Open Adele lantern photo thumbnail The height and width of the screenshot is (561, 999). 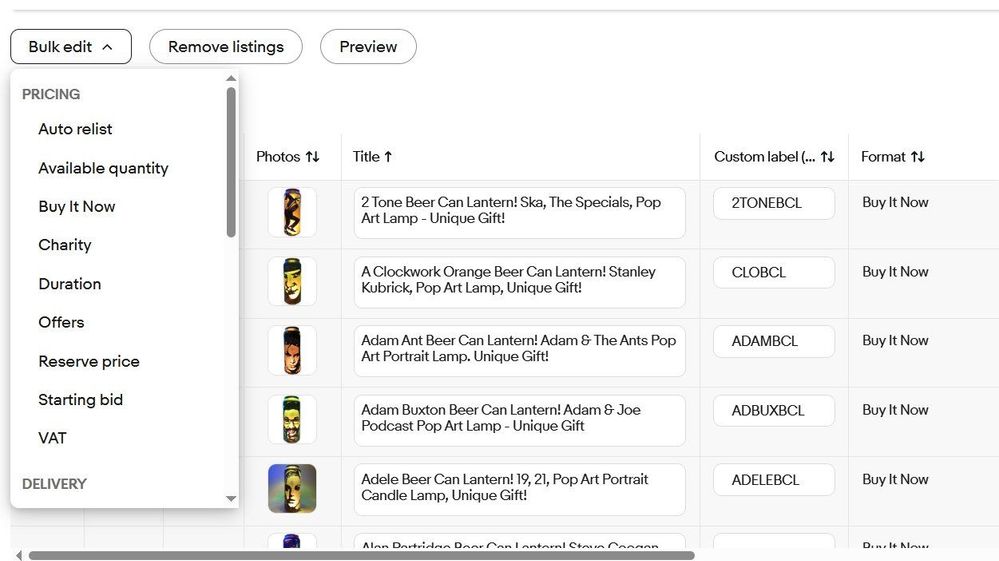point(292,488)
